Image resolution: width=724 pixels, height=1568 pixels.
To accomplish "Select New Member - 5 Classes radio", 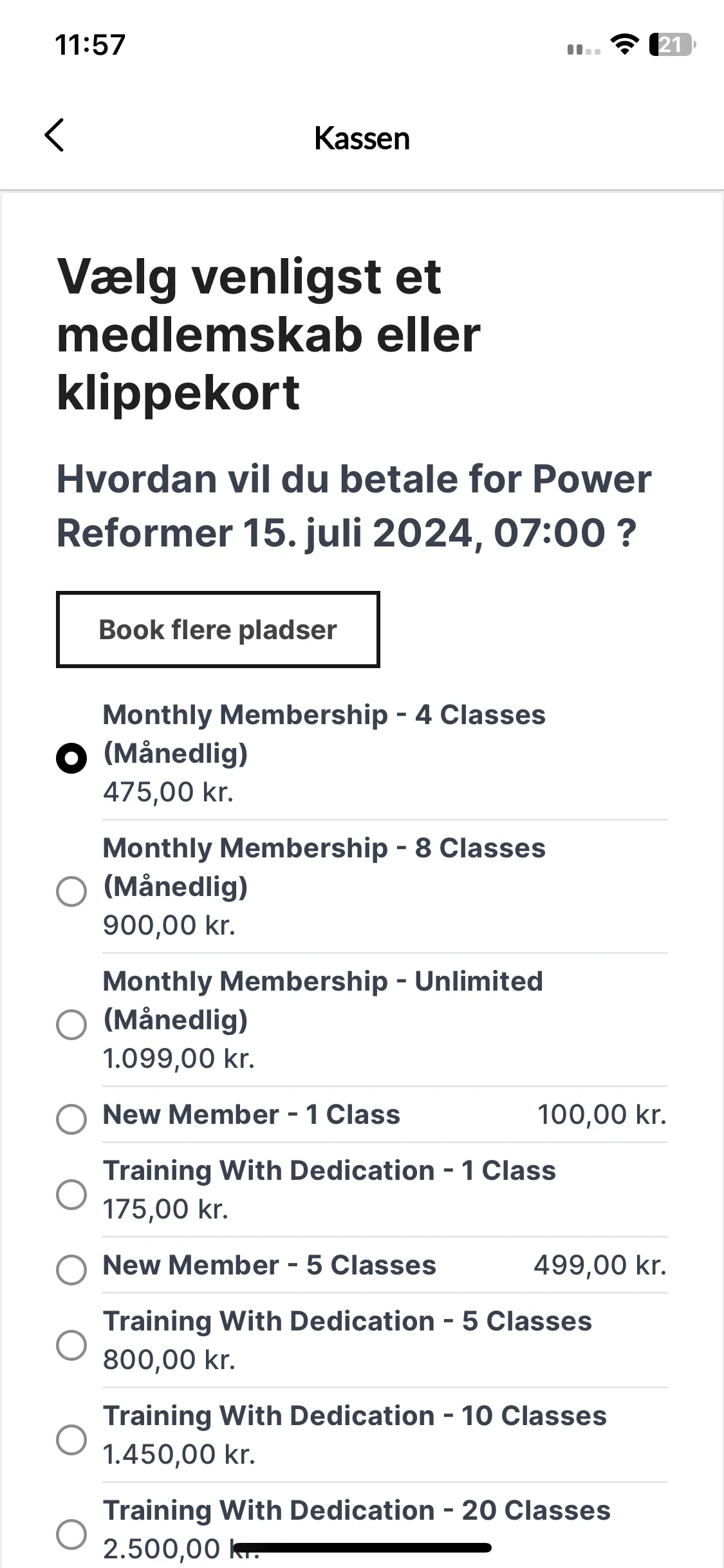I will tap(71, 1269).
